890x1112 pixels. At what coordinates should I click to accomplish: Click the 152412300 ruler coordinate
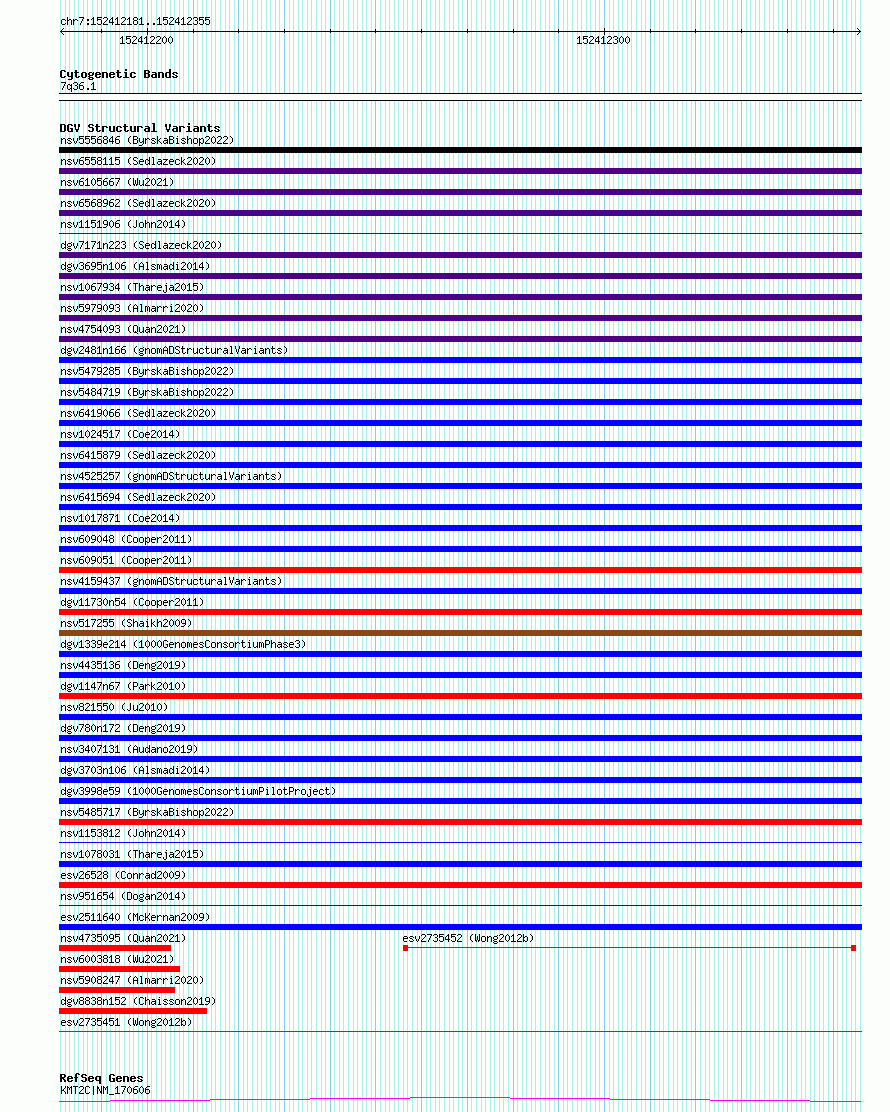[603, 40]
